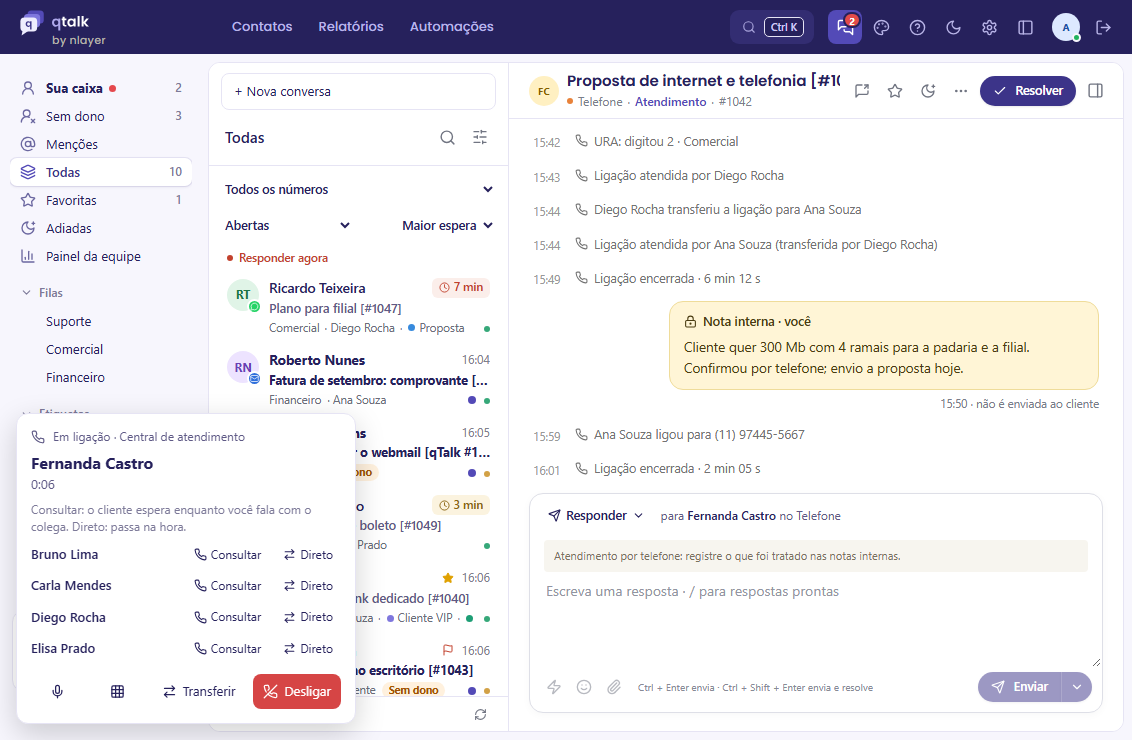The image size is (1132, 740).
Task: Click Transferir in call panel
Action: [200, 692]
